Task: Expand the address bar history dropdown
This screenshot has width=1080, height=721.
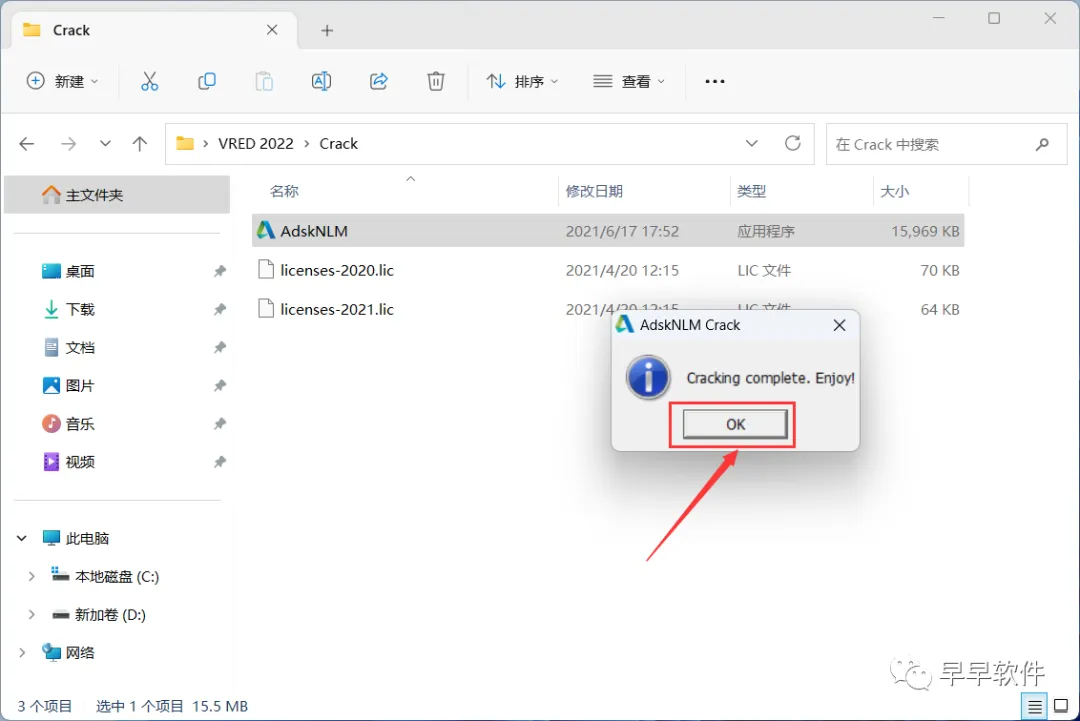Action: 751,143
